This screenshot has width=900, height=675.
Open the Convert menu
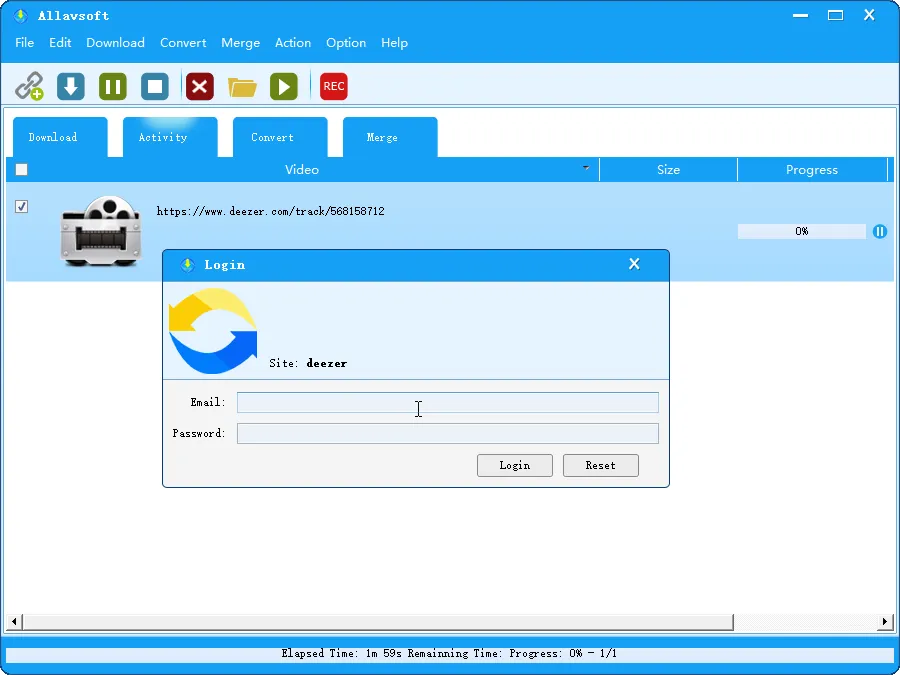183,42
